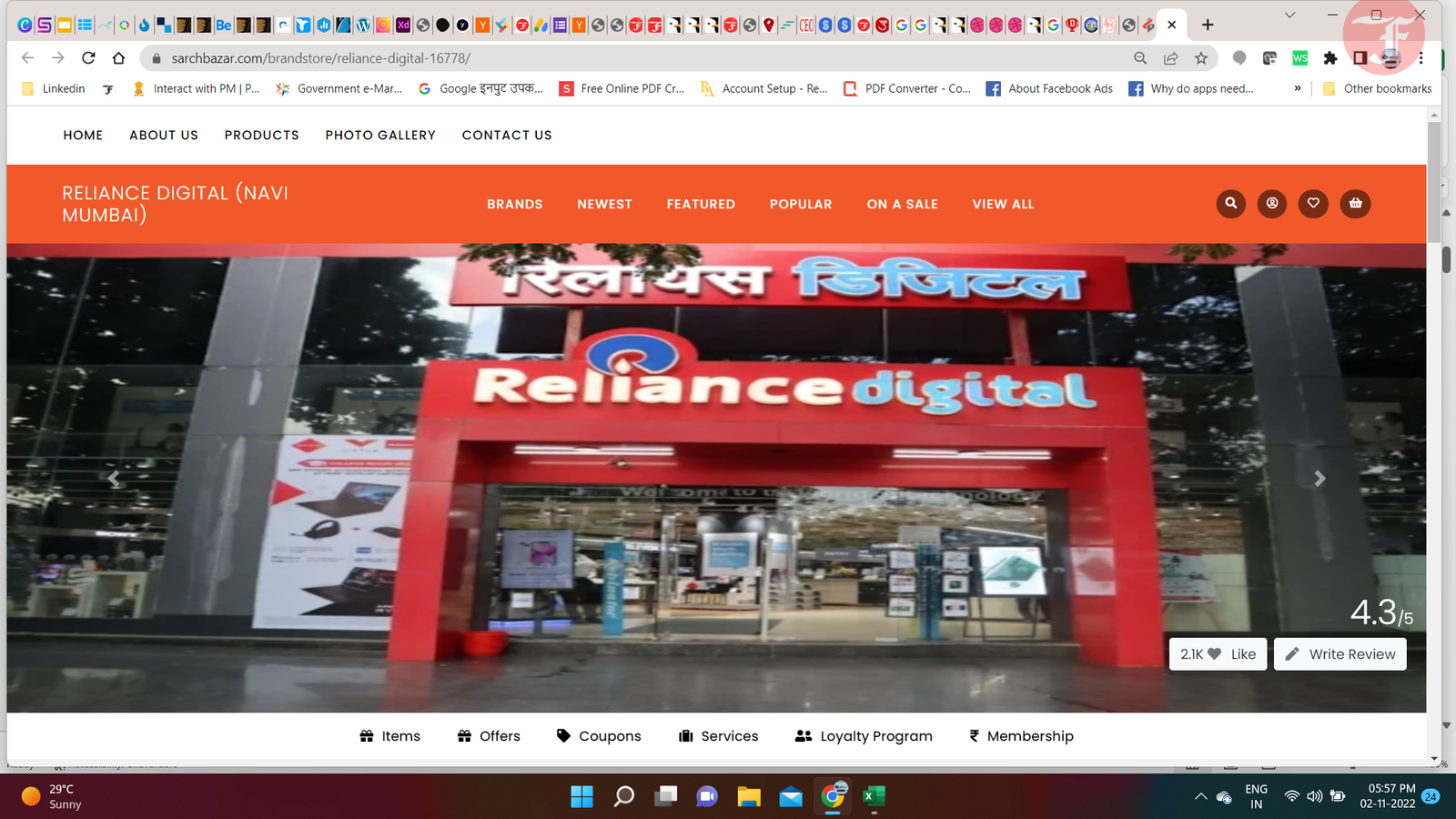1456x819 pixels.
Task: Open PRODUCTS menu item
Action: click(x=262, y=135)
